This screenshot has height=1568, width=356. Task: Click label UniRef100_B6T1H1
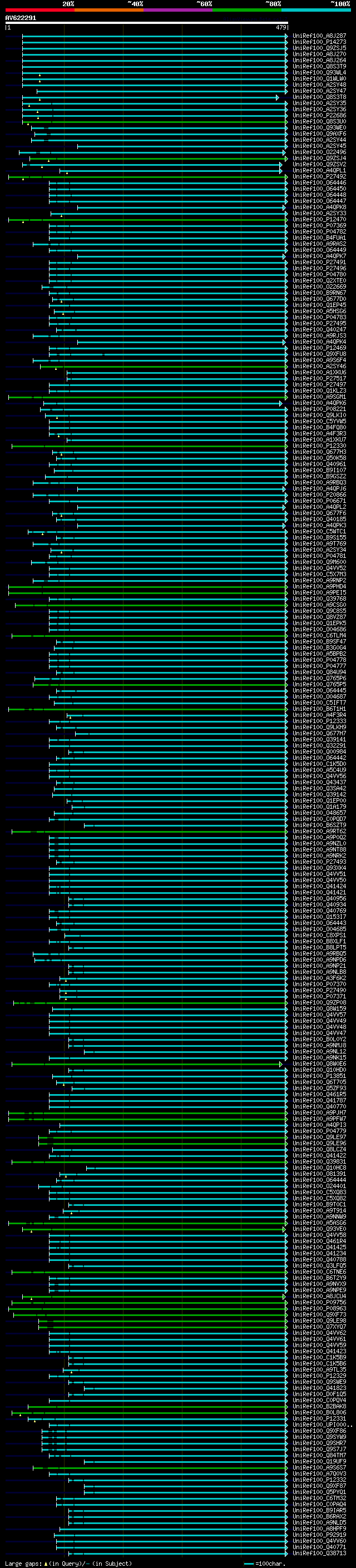point(319,709)
